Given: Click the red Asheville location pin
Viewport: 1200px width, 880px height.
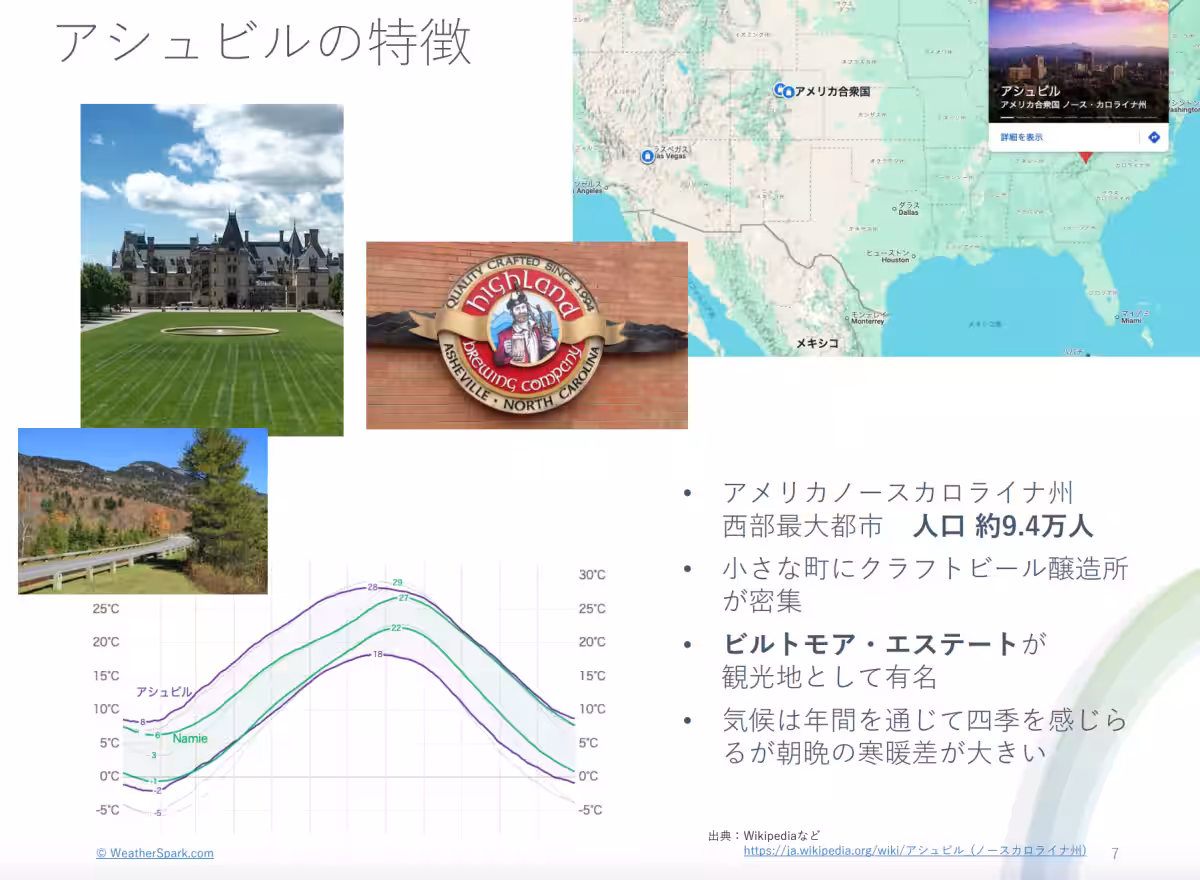Looking at the screenshot, I should (x=1084, y=159).
